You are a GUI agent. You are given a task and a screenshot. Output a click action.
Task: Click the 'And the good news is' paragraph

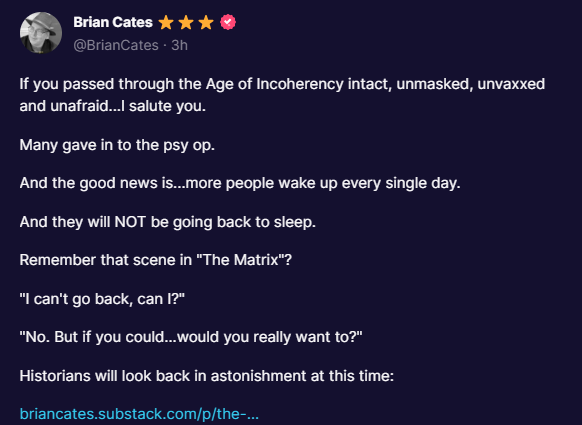click(x=240, y=183)
